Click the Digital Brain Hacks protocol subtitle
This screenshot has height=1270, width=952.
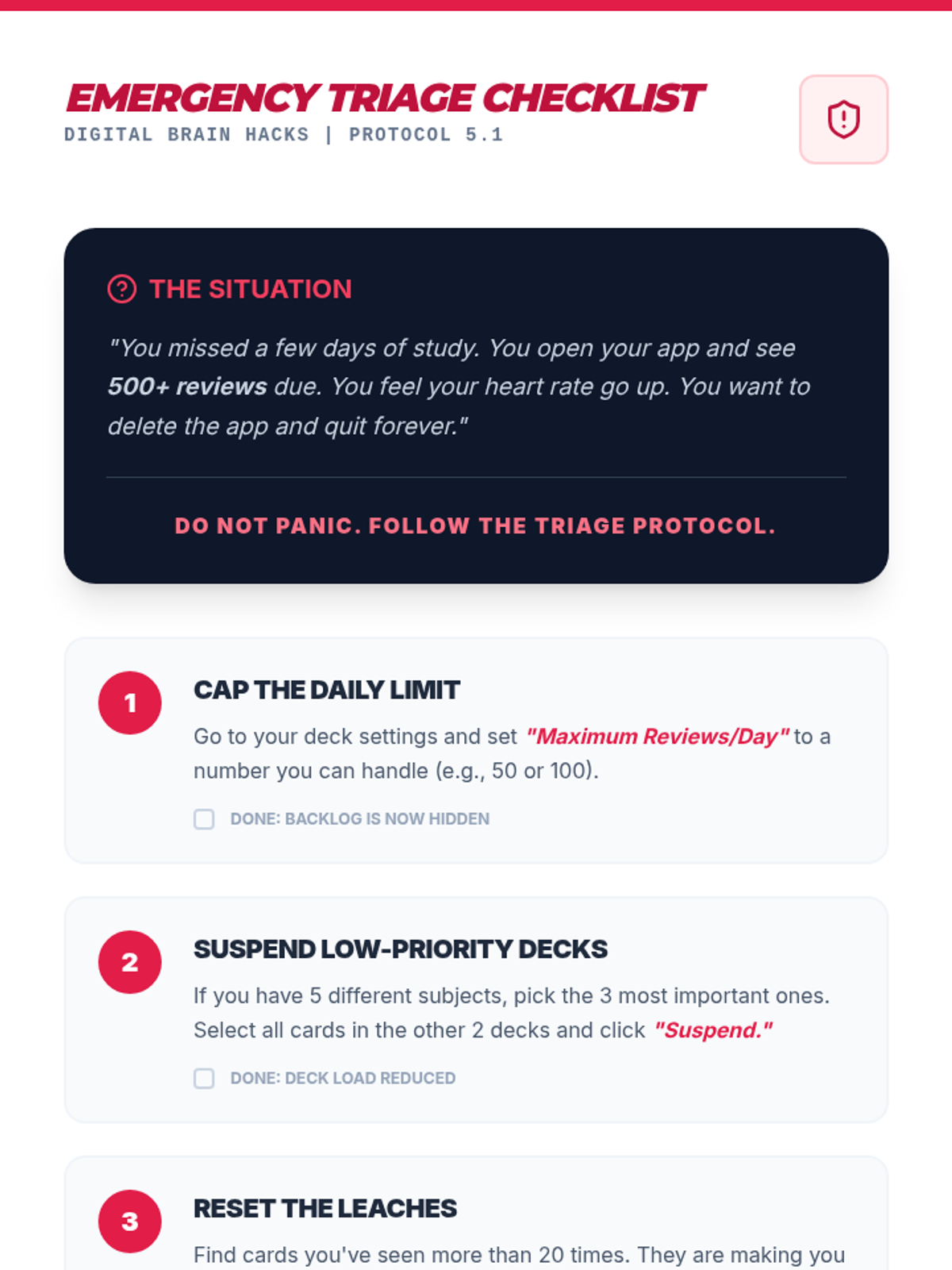tap(283, 135)
